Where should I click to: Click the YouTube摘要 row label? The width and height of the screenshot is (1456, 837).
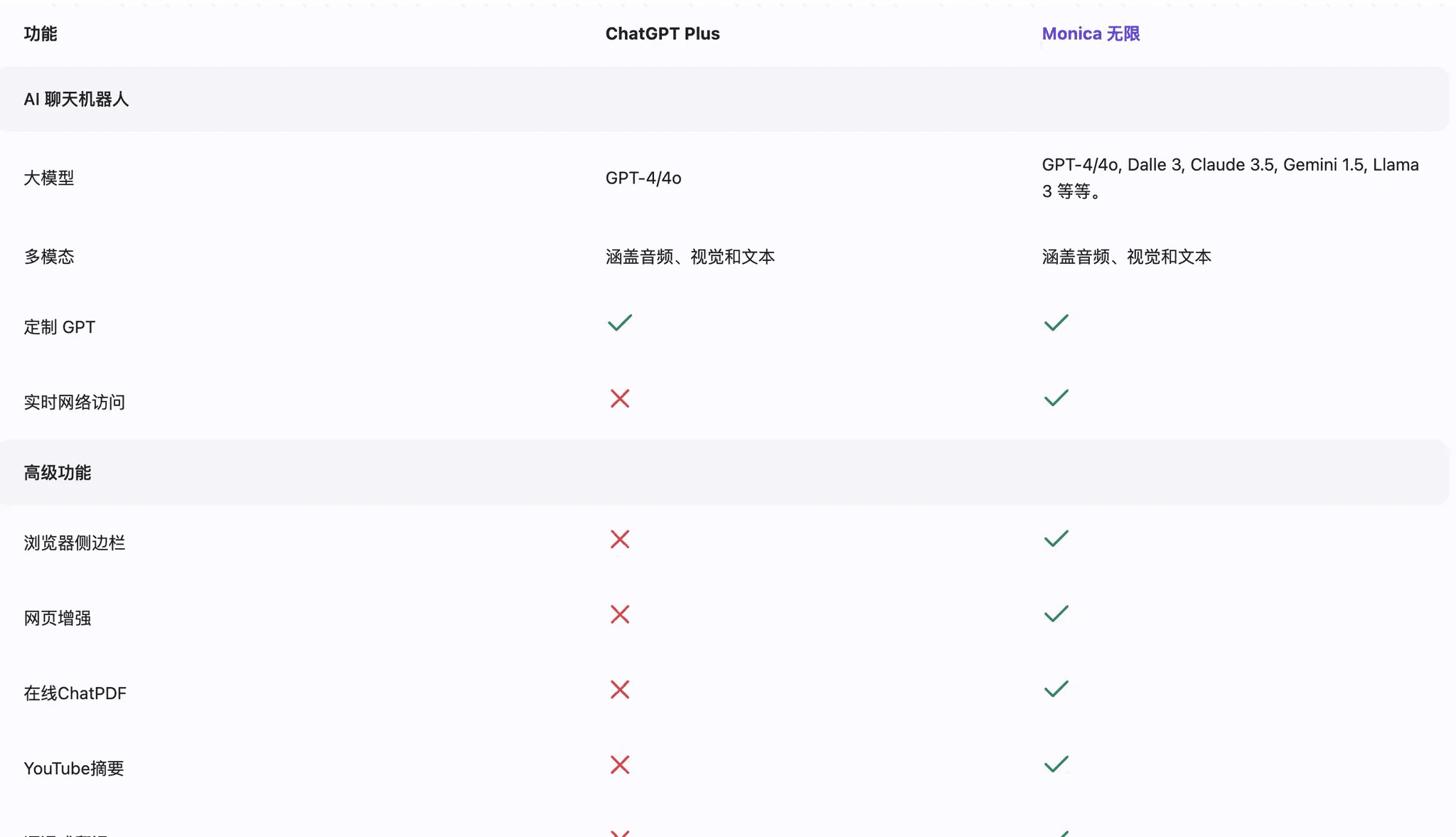point(74,769)
